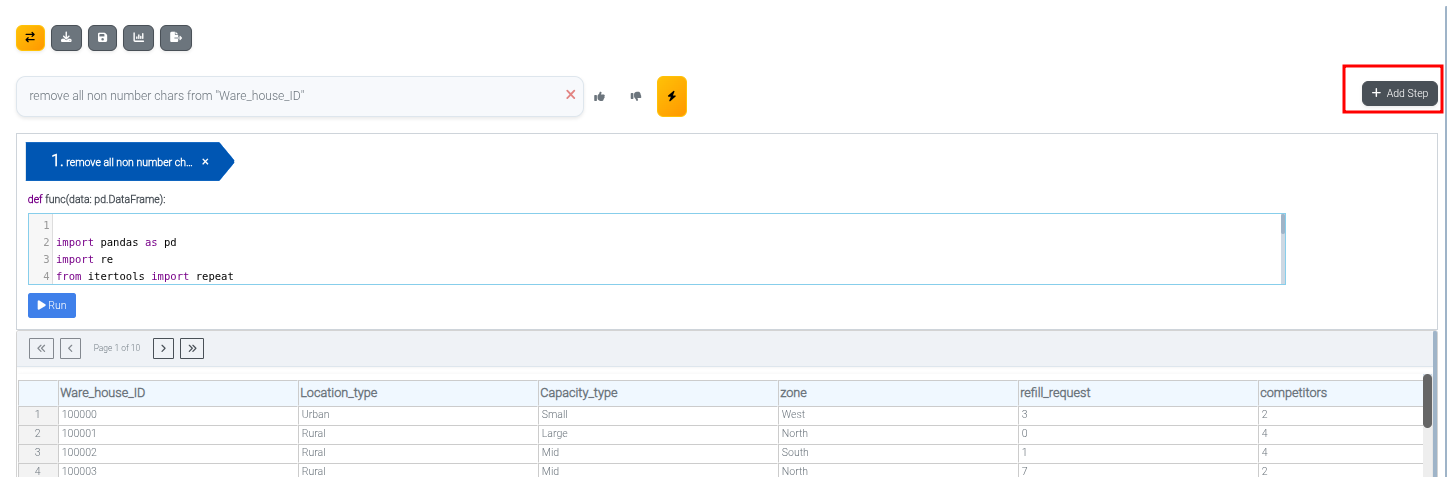
Task: Open the chart visualization icon
Action: click(138, 38)
